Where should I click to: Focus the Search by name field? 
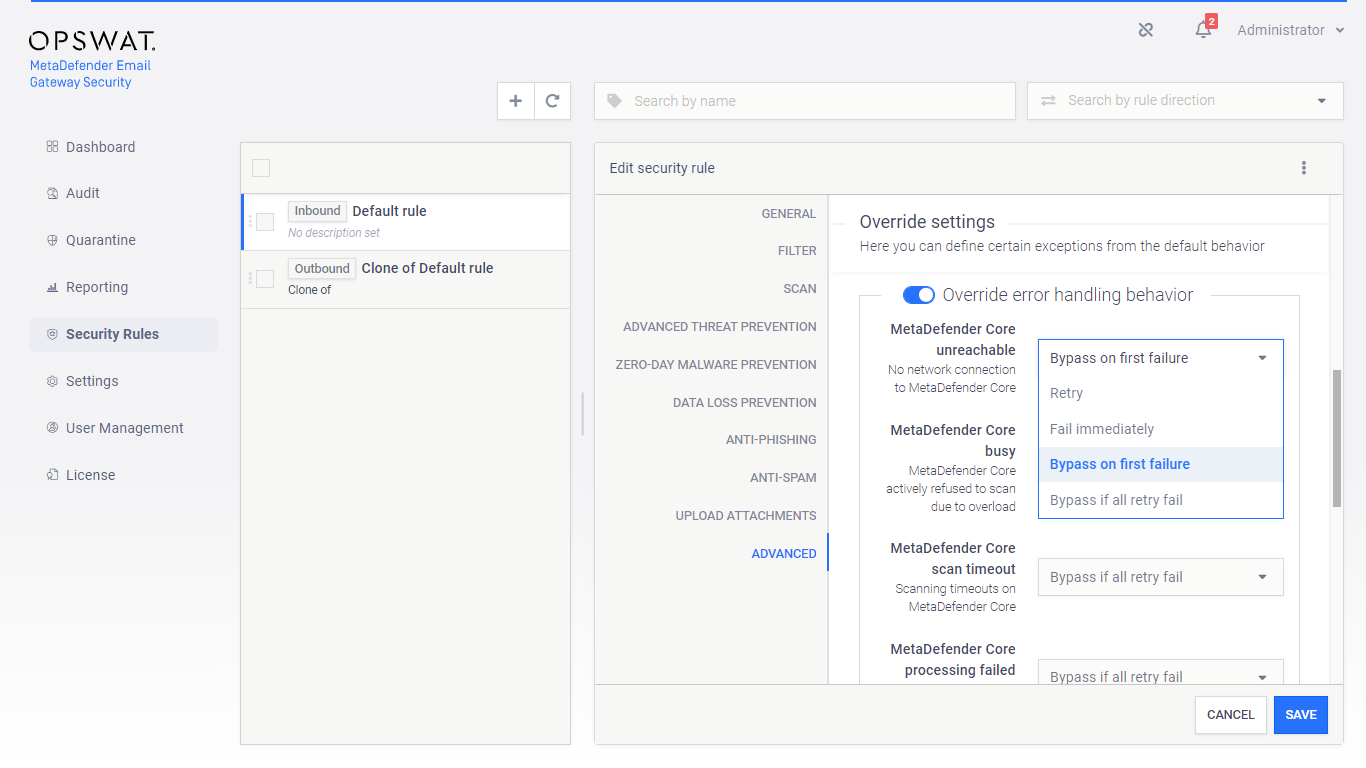coord(805,101)
